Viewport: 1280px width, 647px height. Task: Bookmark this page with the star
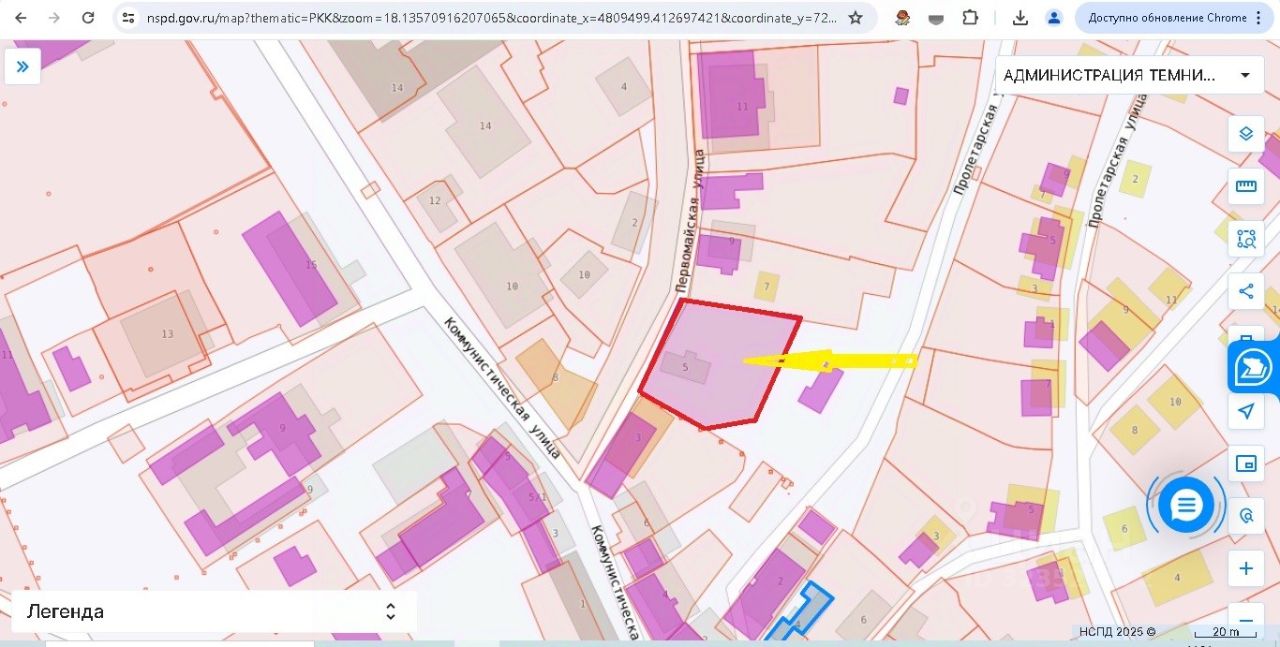[856, 18]
